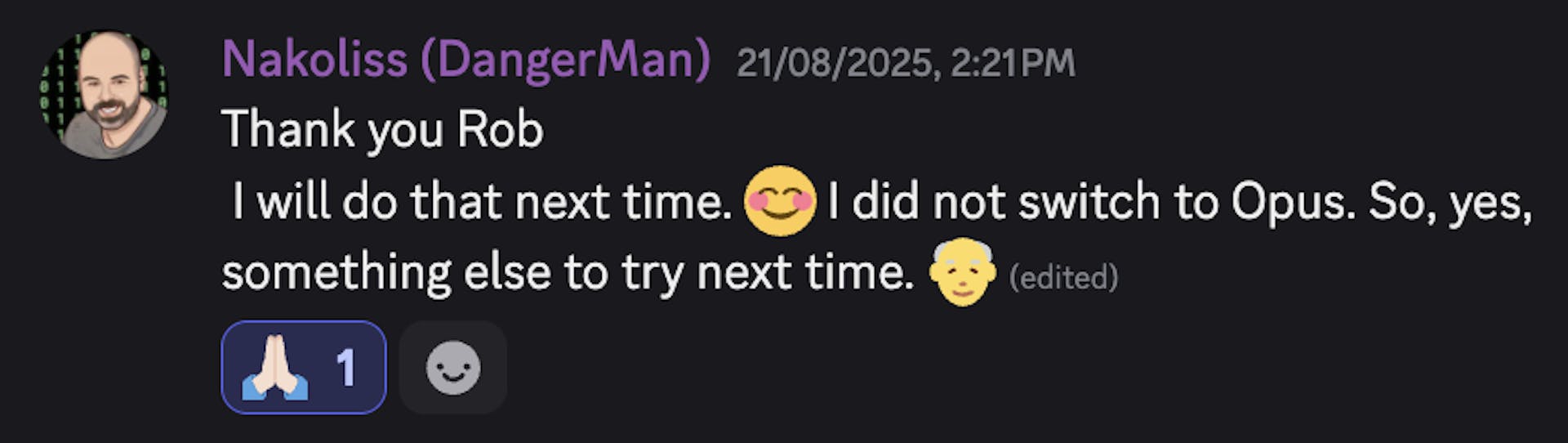Click the blushing smiley emoji in the message
1568x443 pixels.
pos(780,201)
